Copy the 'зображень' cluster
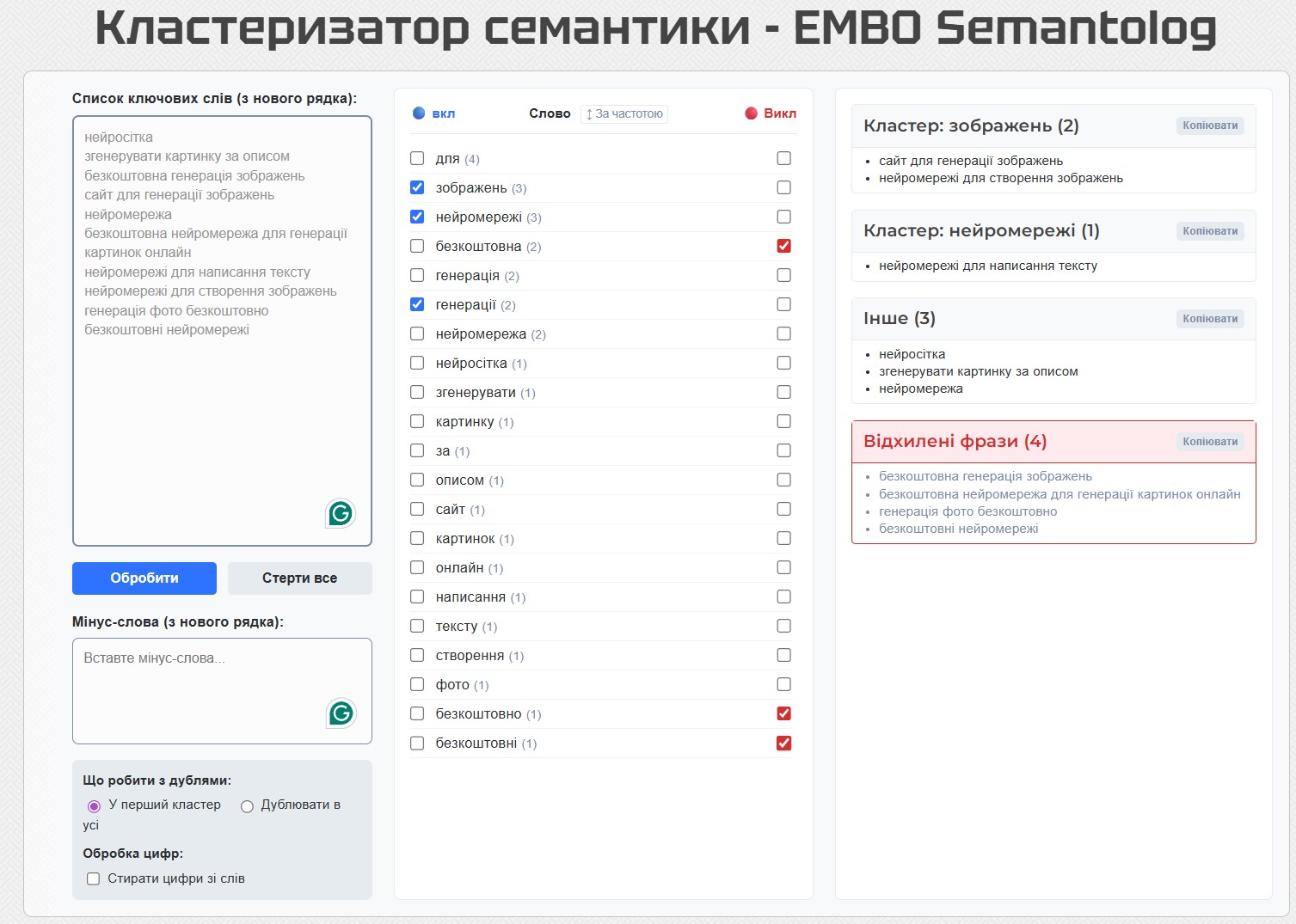The height and width of the screenshot is (924, 1296). coord(1210,125)
